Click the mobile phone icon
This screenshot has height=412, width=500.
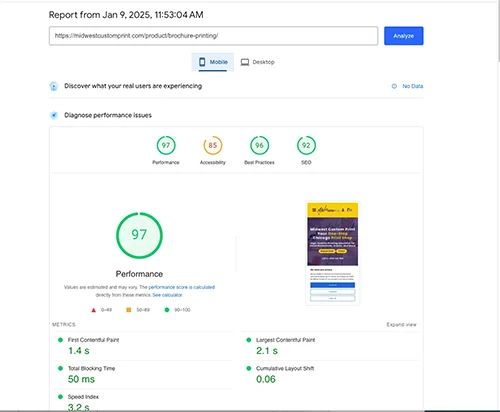tap(202, 62)
